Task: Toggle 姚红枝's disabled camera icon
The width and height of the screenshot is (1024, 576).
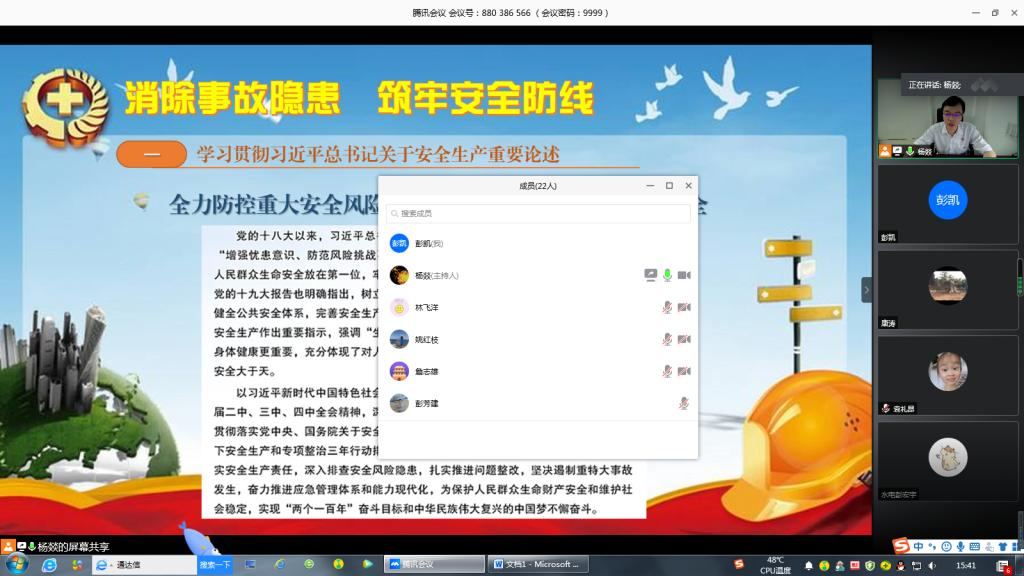Action: coord(684,339)
